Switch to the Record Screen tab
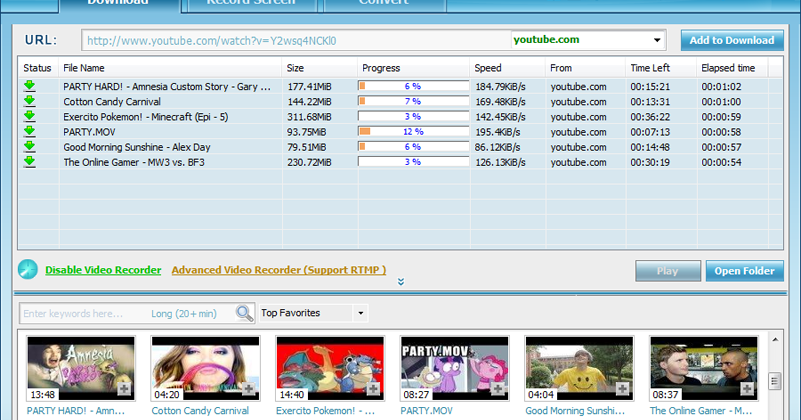 point(251,4)
